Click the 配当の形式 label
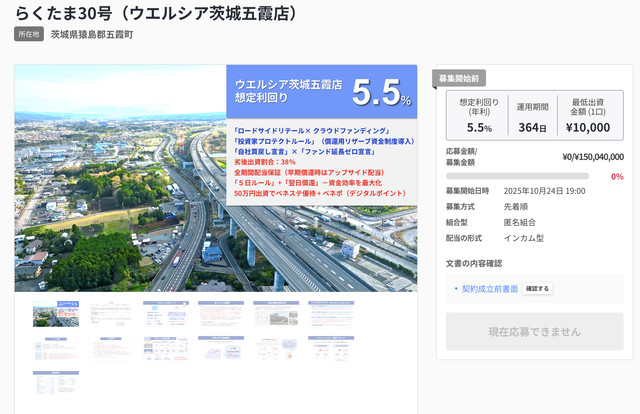This screenshot has width=640, height=414. [464, 238]
